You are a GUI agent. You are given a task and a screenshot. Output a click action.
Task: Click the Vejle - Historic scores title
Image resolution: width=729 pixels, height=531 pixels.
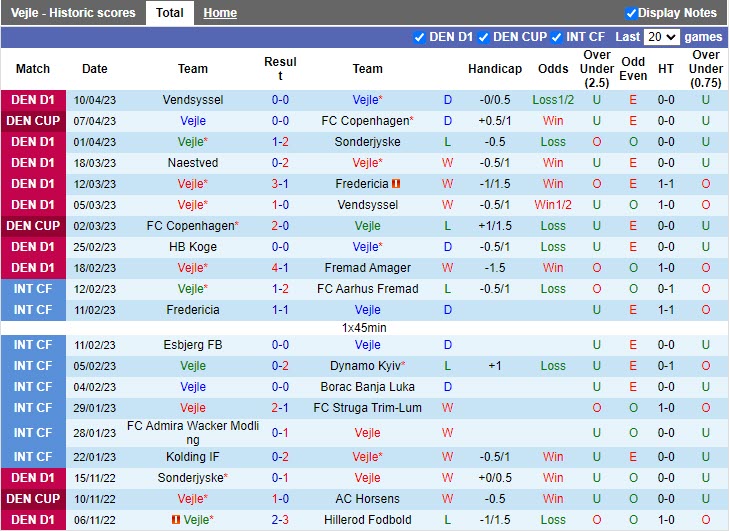(73, 13)
